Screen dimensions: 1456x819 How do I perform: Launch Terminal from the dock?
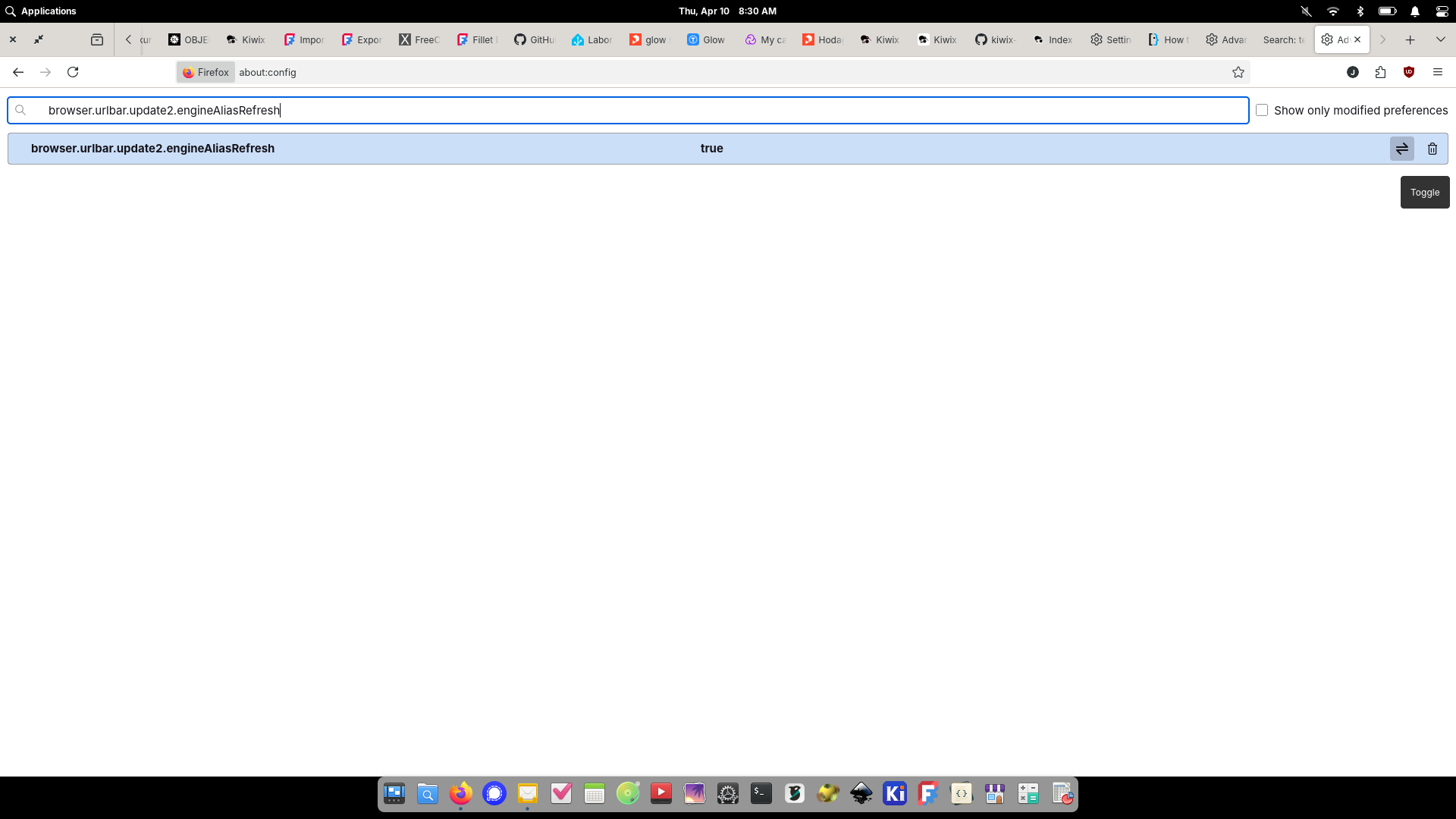[761, 793]
